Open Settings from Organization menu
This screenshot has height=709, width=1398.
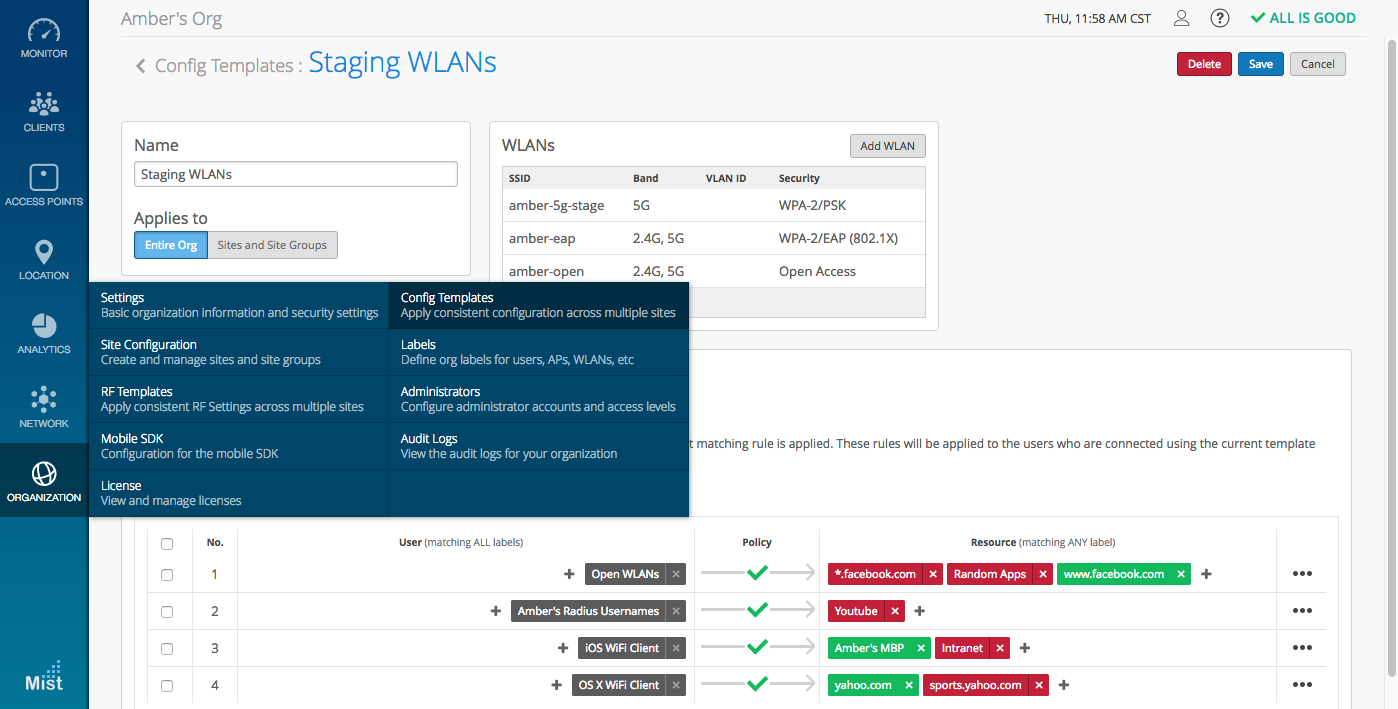(239, 305)
